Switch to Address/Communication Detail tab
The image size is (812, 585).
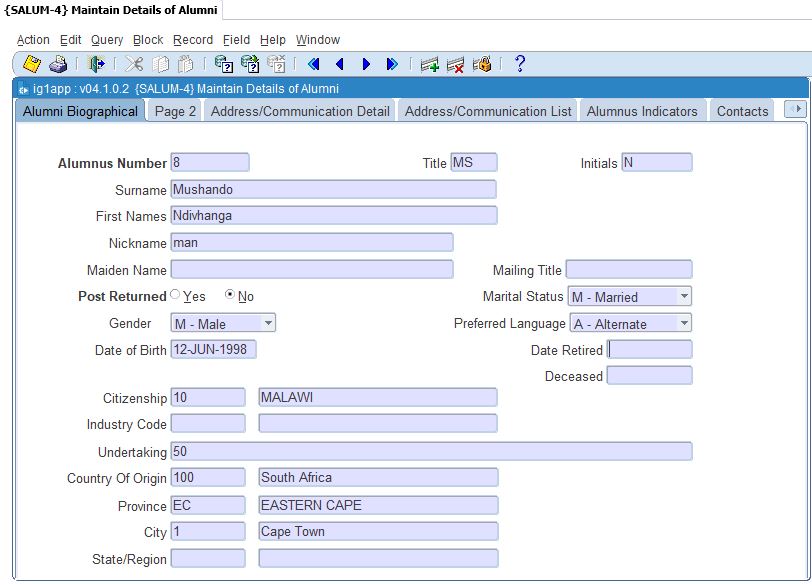pos(300,111)
